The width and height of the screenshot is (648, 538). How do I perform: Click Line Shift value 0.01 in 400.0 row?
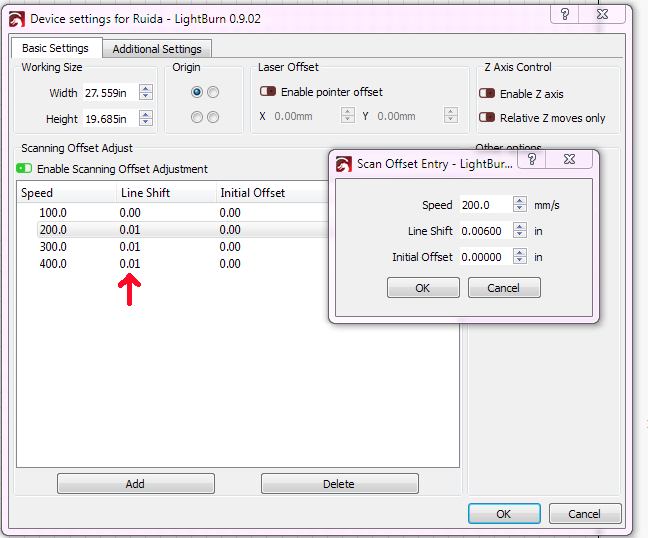click(x=130, y=264)
